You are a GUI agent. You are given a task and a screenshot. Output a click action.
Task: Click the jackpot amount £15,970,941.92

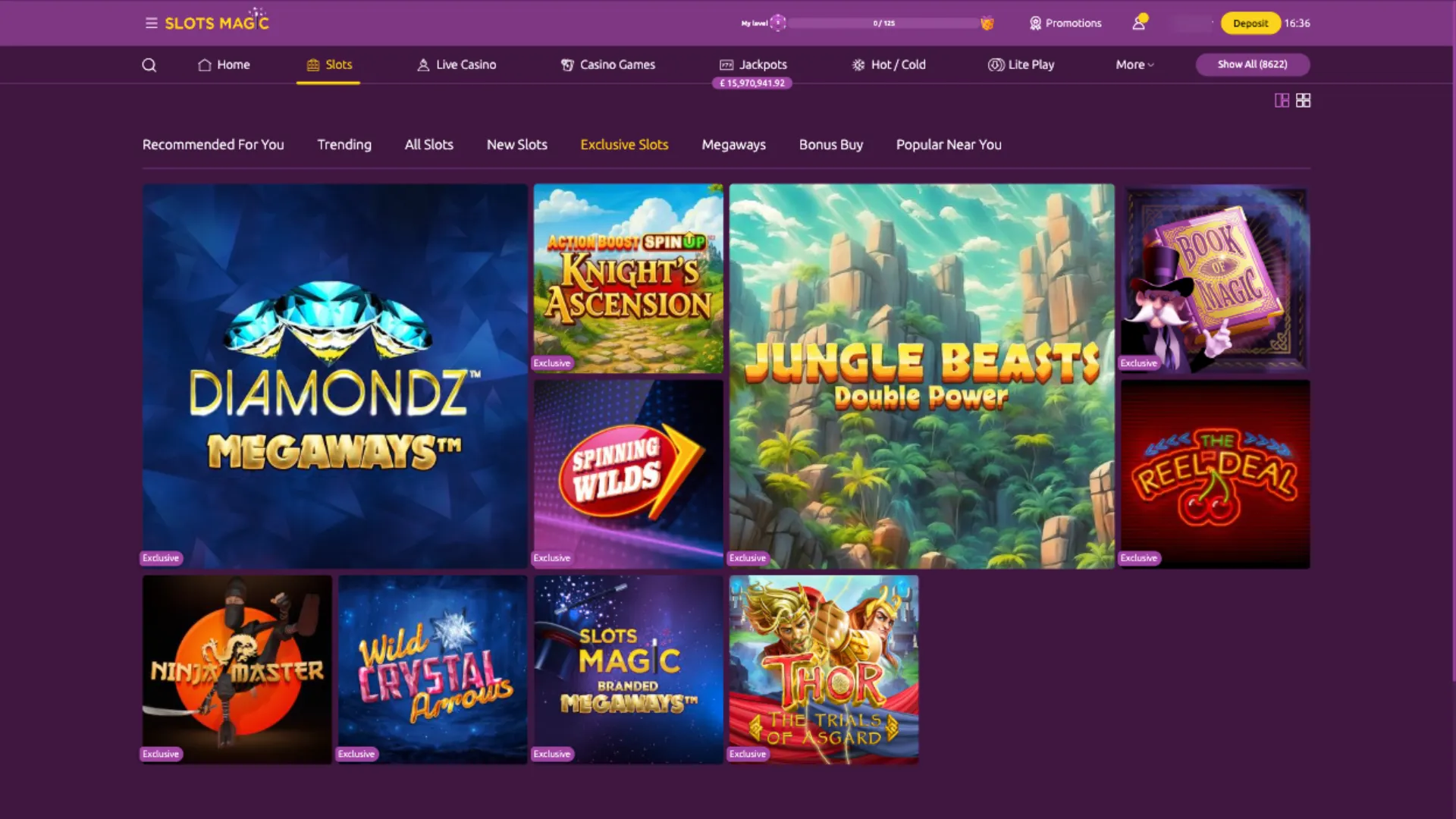tap(752, 83)
